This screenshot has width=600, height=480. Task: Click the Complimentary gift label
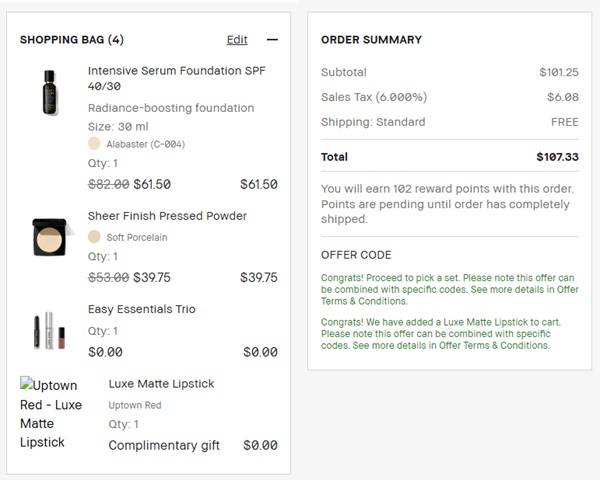[x=164, y=445]
